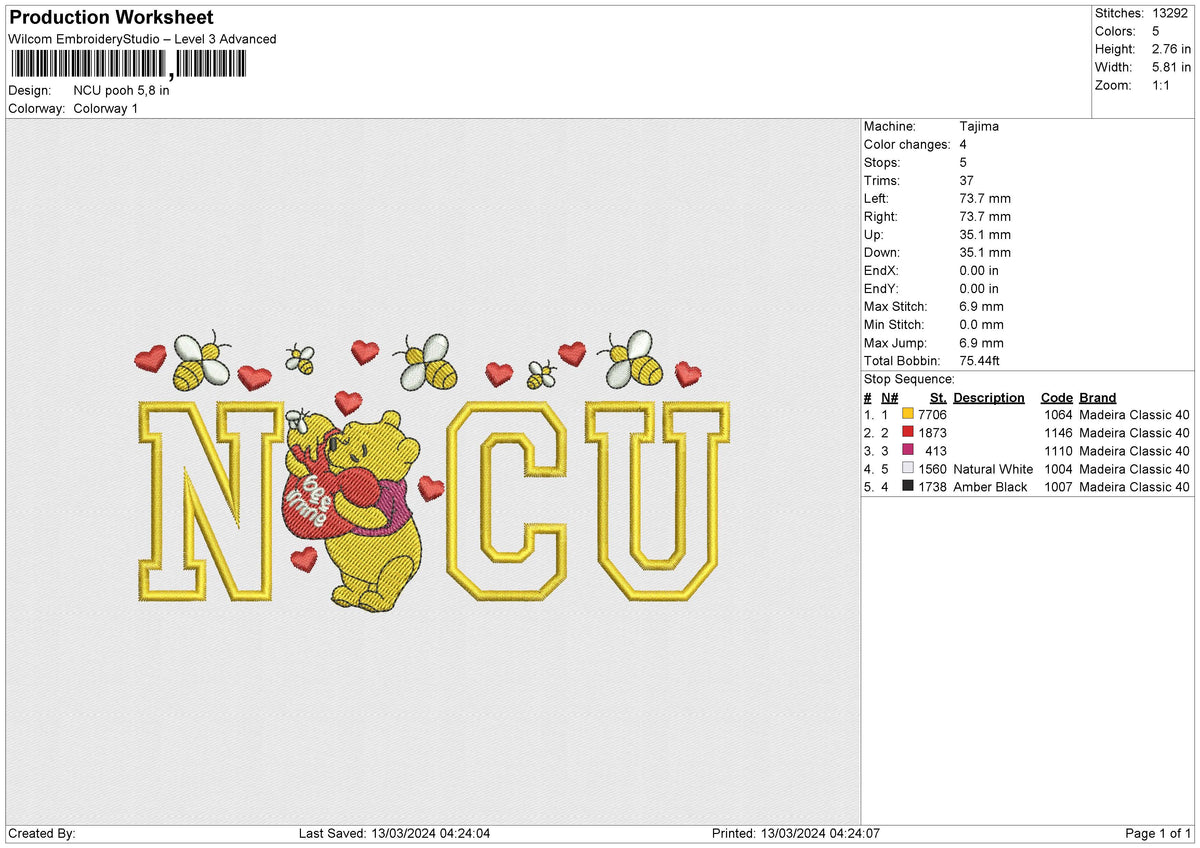Click the Zoom value 1:1
Viewport: 1200px width, 848px height.
[1162, 85]
